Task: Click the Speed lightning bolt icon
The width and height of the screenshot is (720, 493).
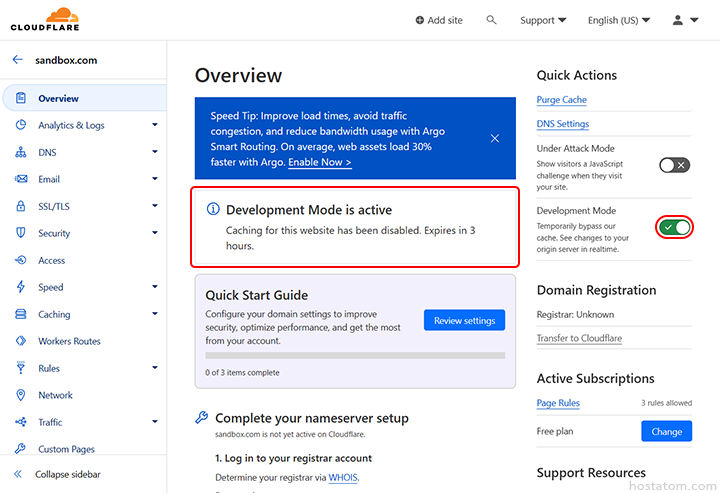Action: click(x=20, y=288)
